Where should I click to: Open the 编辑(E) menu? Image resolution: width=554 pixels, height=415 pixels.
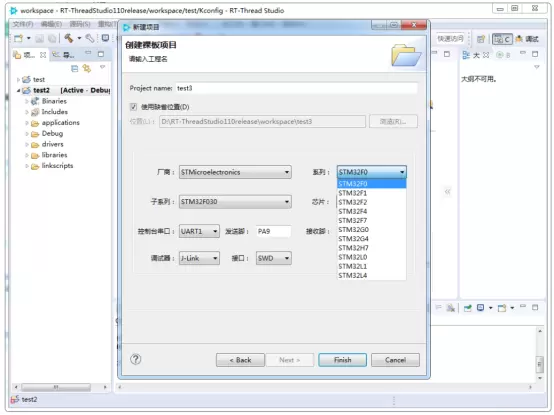51,24
